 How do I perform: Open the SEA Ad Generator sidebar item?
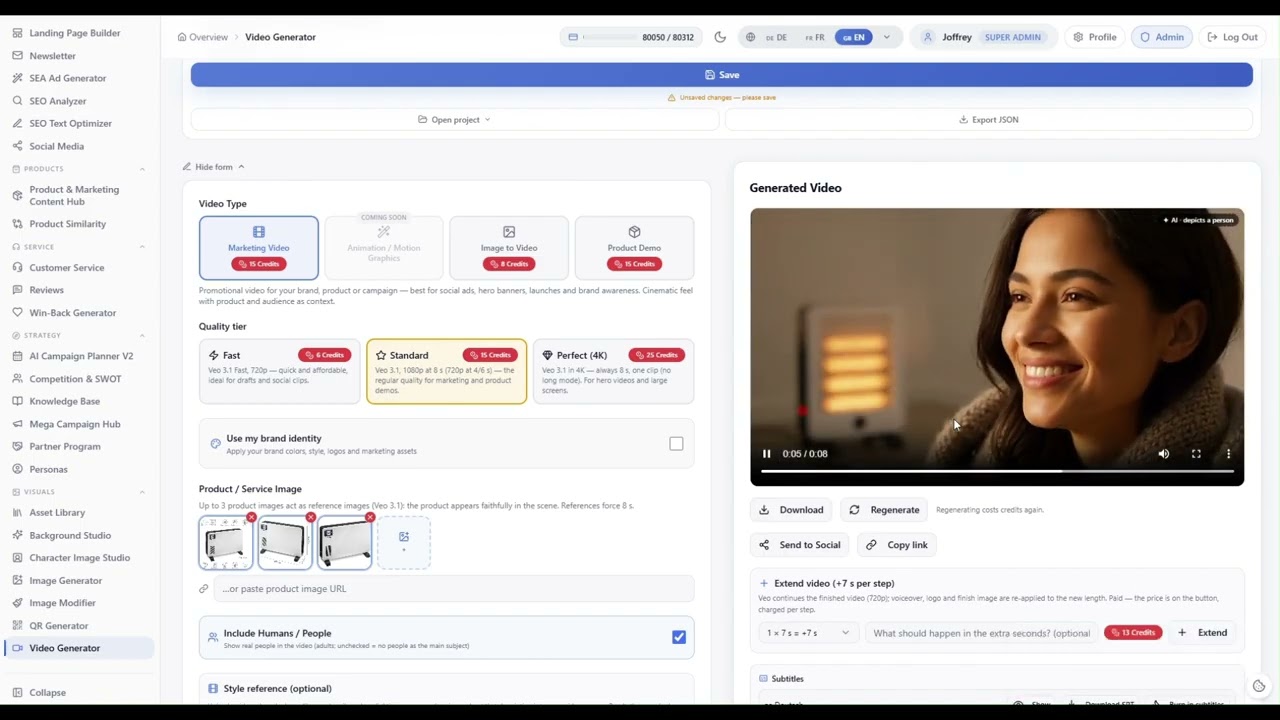(x=67, y=78)
